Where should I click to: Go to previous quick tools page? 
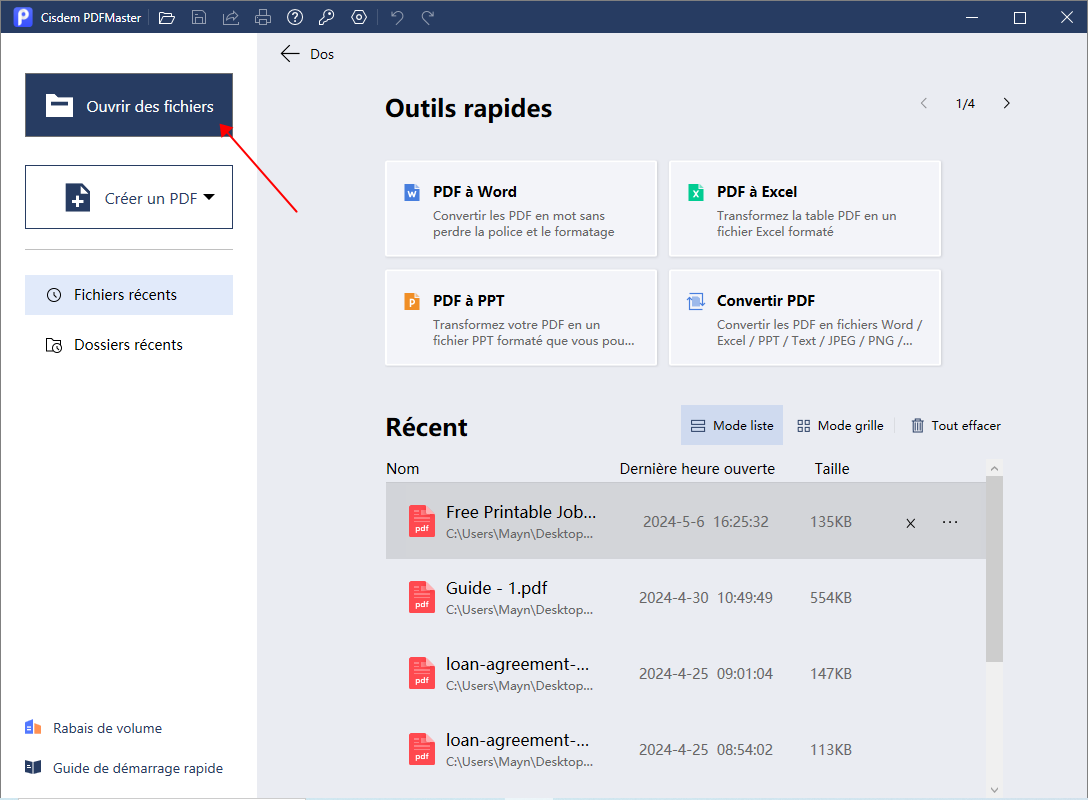(924, 103)
